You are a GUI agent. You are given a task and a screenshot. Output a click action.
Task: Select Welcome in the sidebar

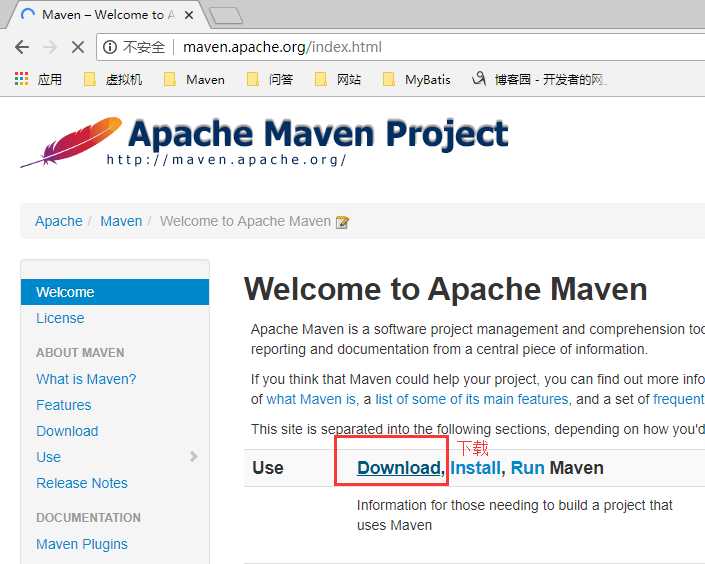[115, 292]
